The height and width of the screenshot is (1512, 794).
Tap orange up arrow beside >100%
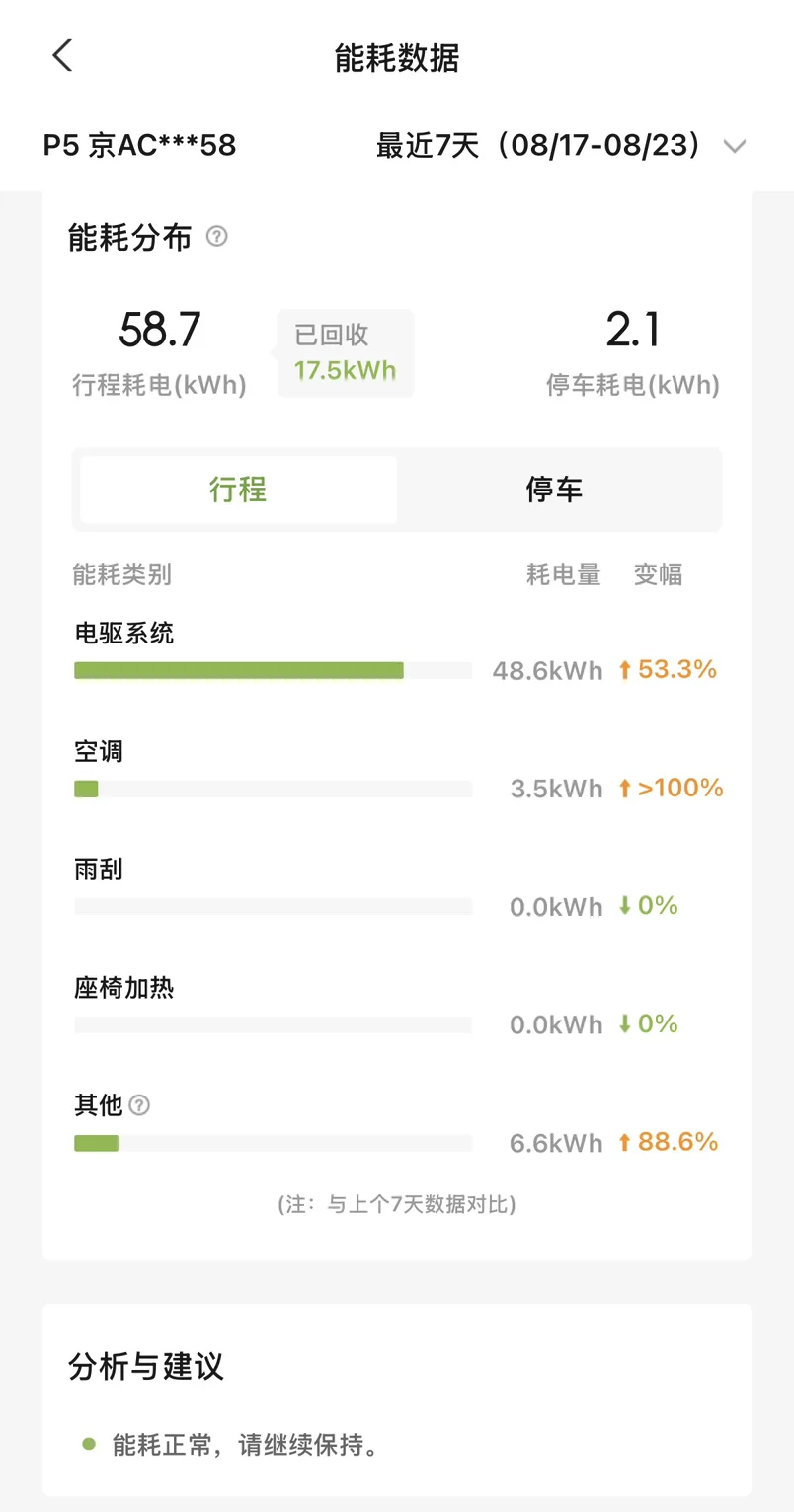click(624, 789)
